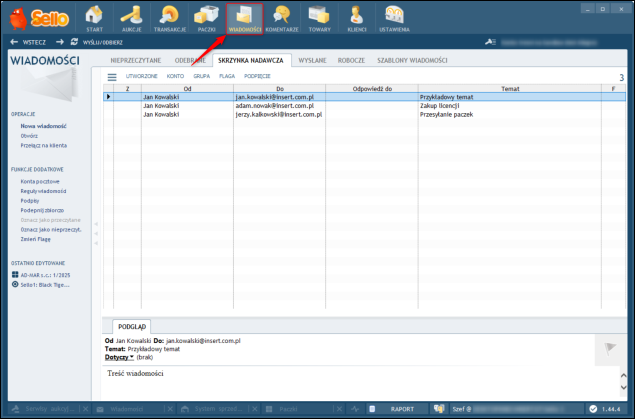This screenshot has height=419, width=635.
Task: Switch to ODEBRANE tab
Action: 190,60
